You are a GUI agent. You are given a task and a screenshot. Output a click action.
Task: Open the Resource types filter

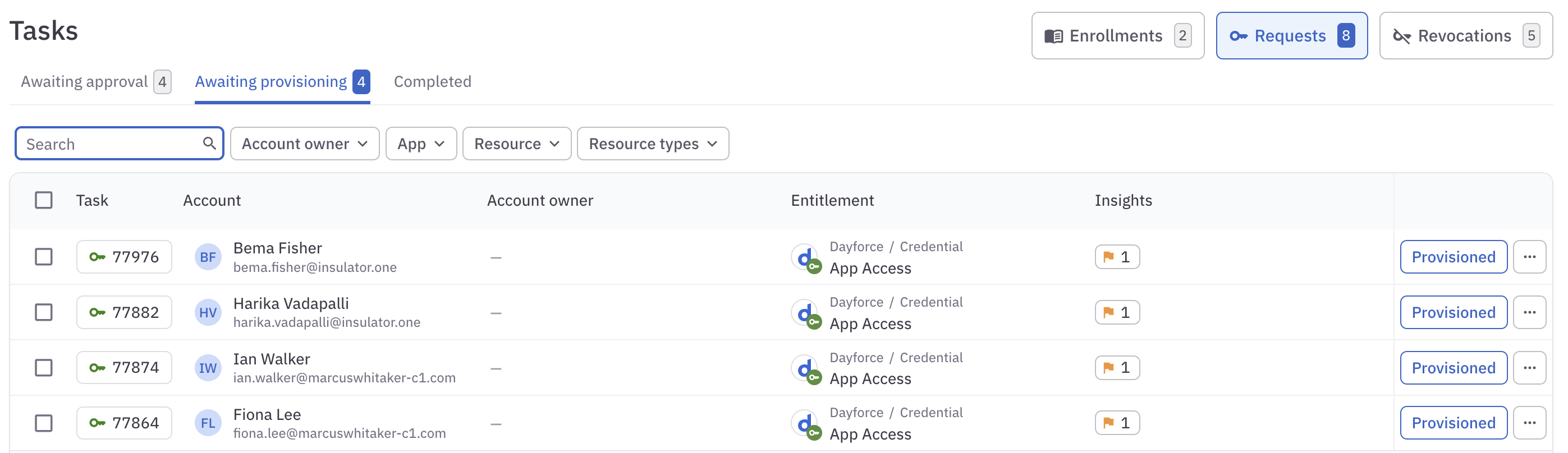653,144
